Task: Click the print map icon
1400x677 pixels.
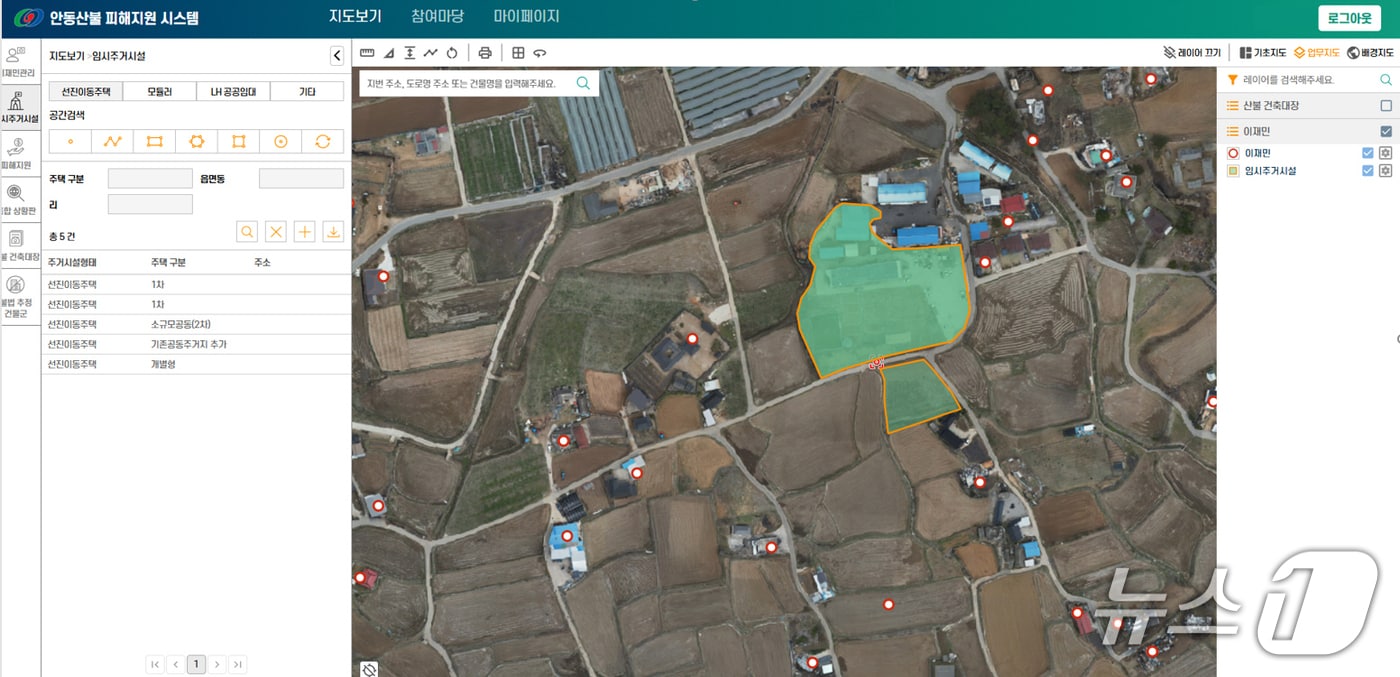Action: (x=485, y=53)
